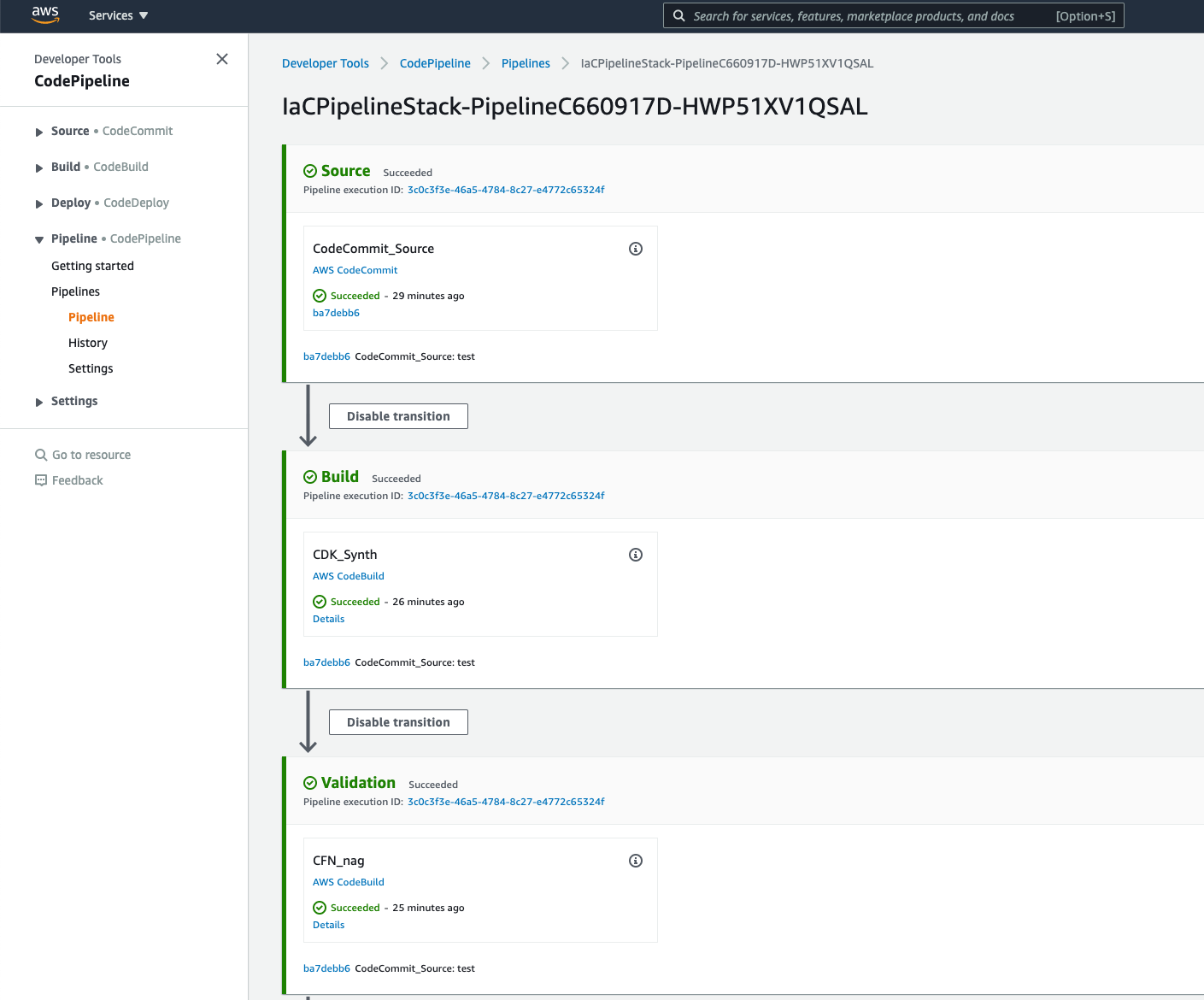Image resolution: width=1204 pixels, height=1000 pixels.
Task: Click AWS CodeBuild link in CDK_Synth card
Action: pos(349,576)
